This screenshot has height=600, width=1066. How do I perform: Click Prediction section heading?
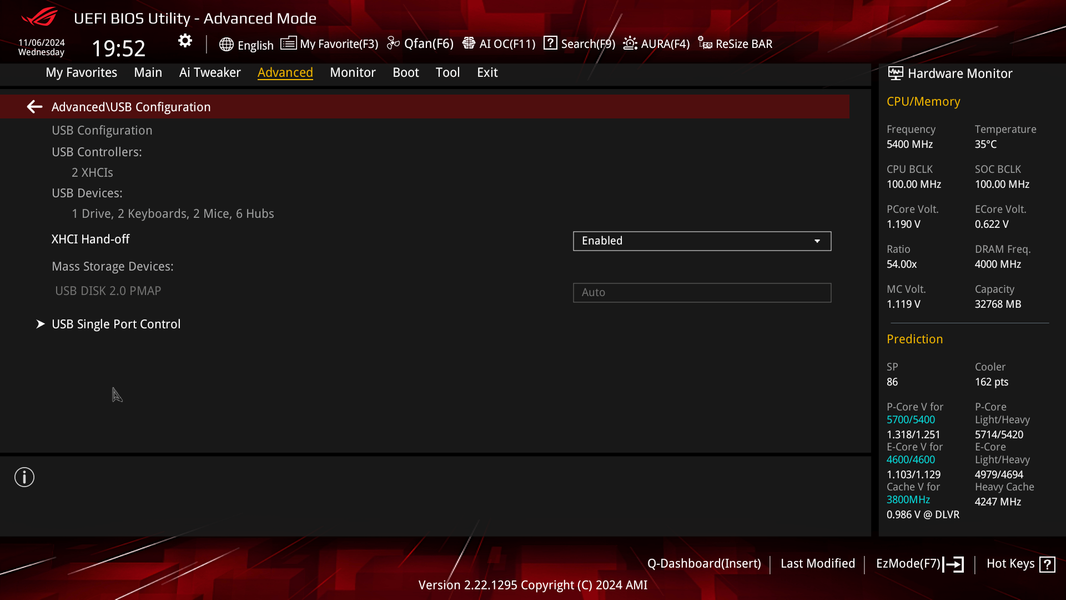pyautogui.click(x=914, y=339)
